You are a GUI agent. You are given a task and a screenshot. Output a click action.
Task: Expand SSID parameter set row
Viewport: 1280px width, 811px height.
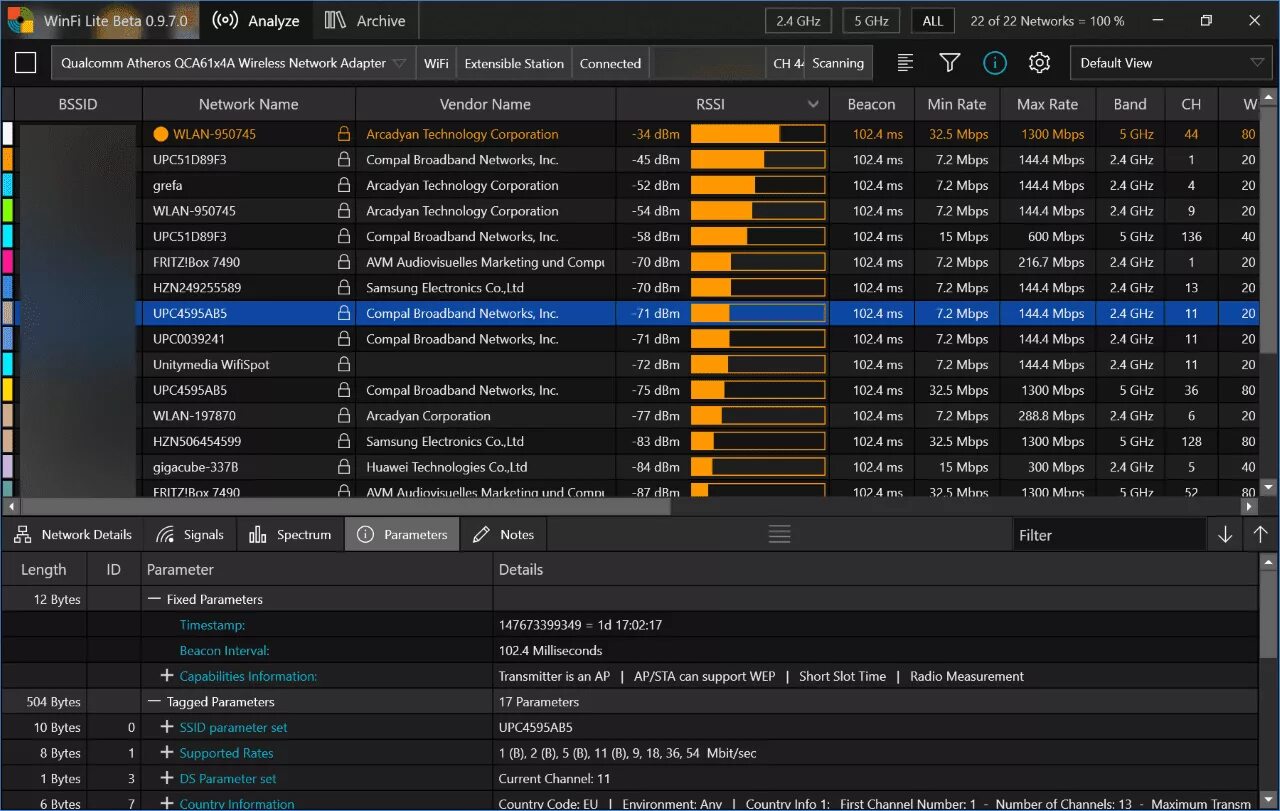coord(167,727)
